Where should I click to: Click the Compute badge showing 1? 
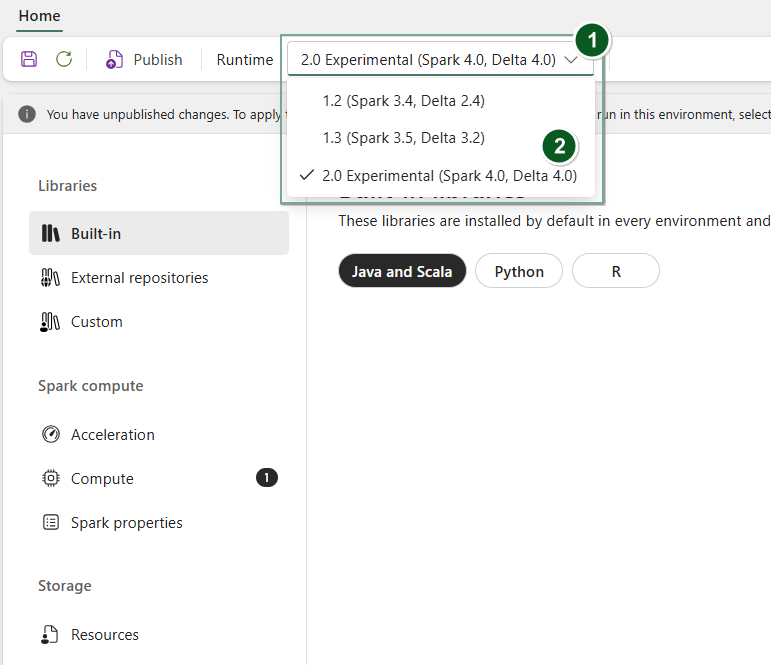[x=267, y=478]
